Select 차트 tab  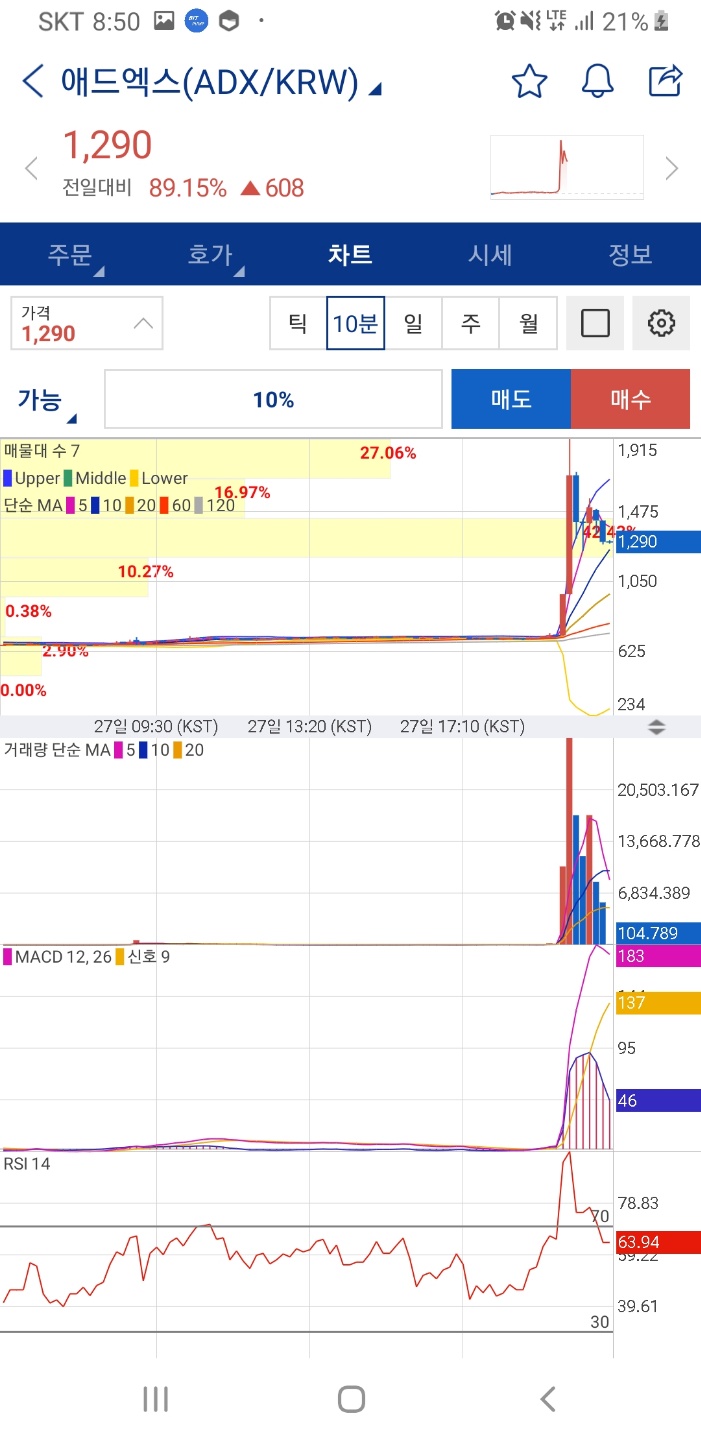(350, 254)
